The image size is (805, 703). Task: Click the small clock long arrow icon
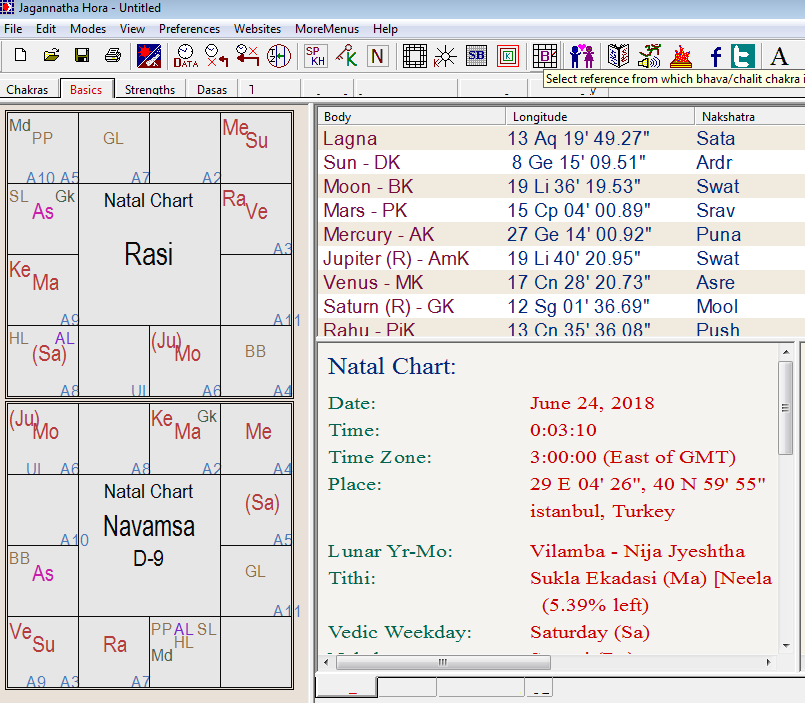tap(247, 55)
